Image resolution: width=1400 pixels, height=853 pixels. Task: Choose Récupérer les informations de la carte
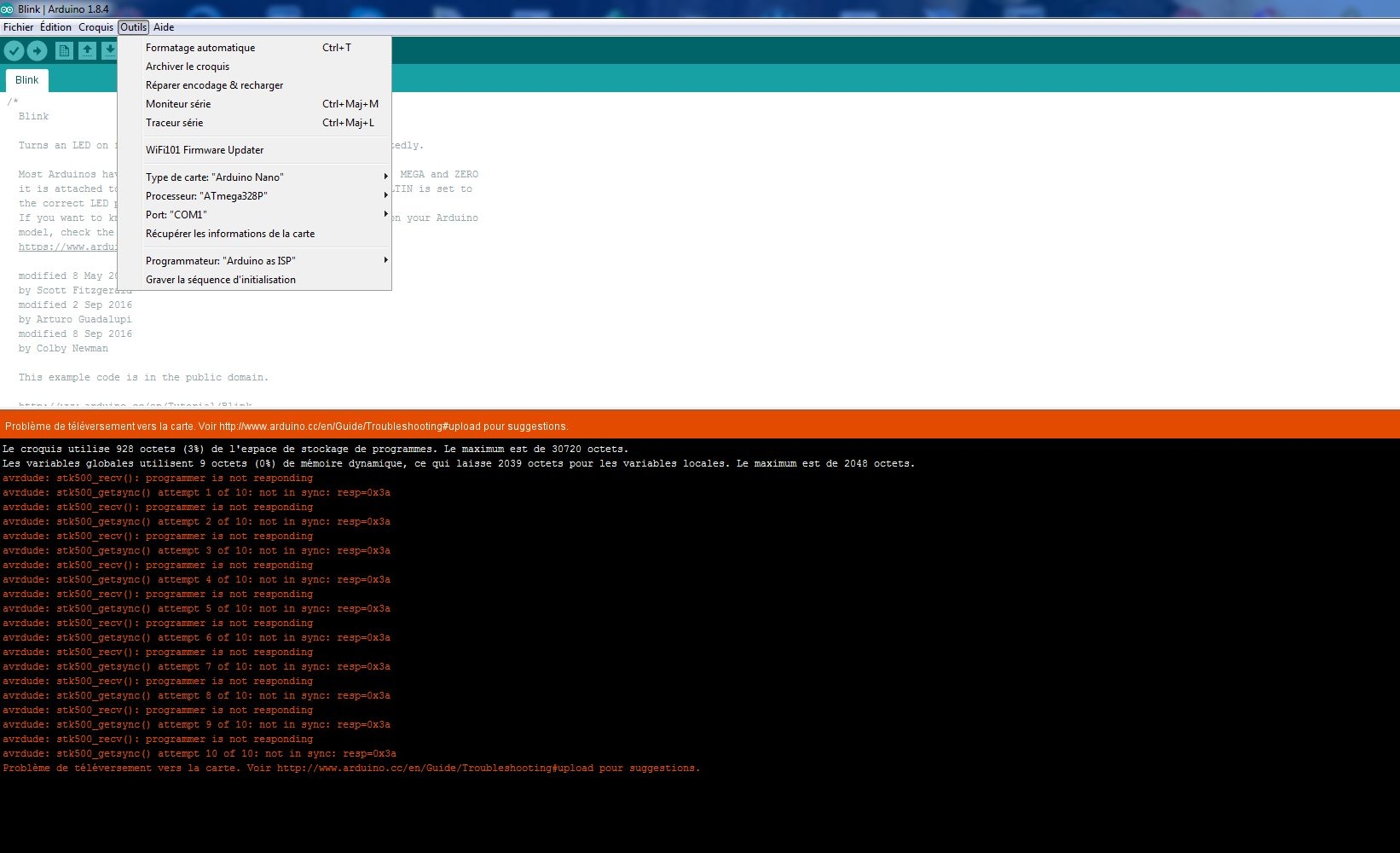tap(254, 234)
